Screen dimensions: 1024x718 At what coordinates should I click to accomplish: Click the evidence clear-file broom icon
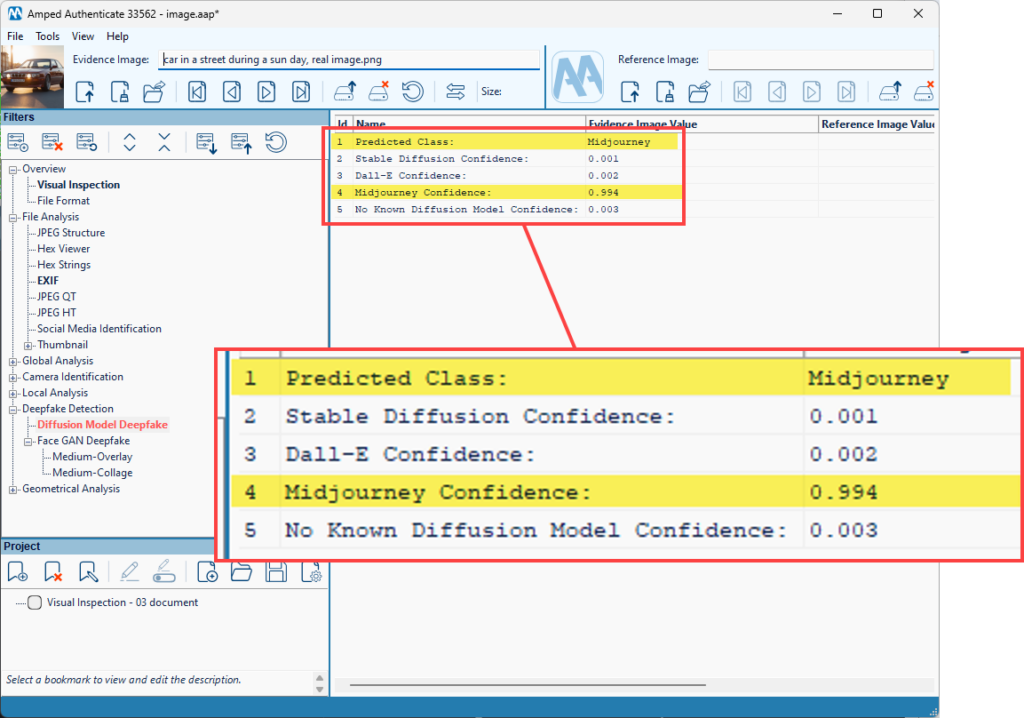point(120,91)
